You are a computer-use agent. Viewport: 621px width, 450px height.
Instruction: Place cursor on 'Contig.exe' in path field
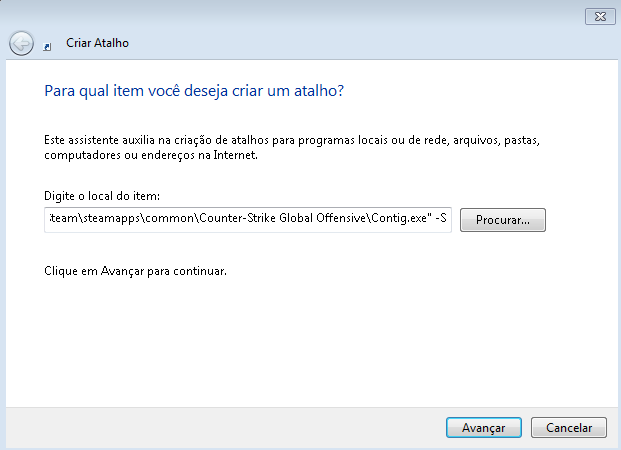(x=398, y=220)
